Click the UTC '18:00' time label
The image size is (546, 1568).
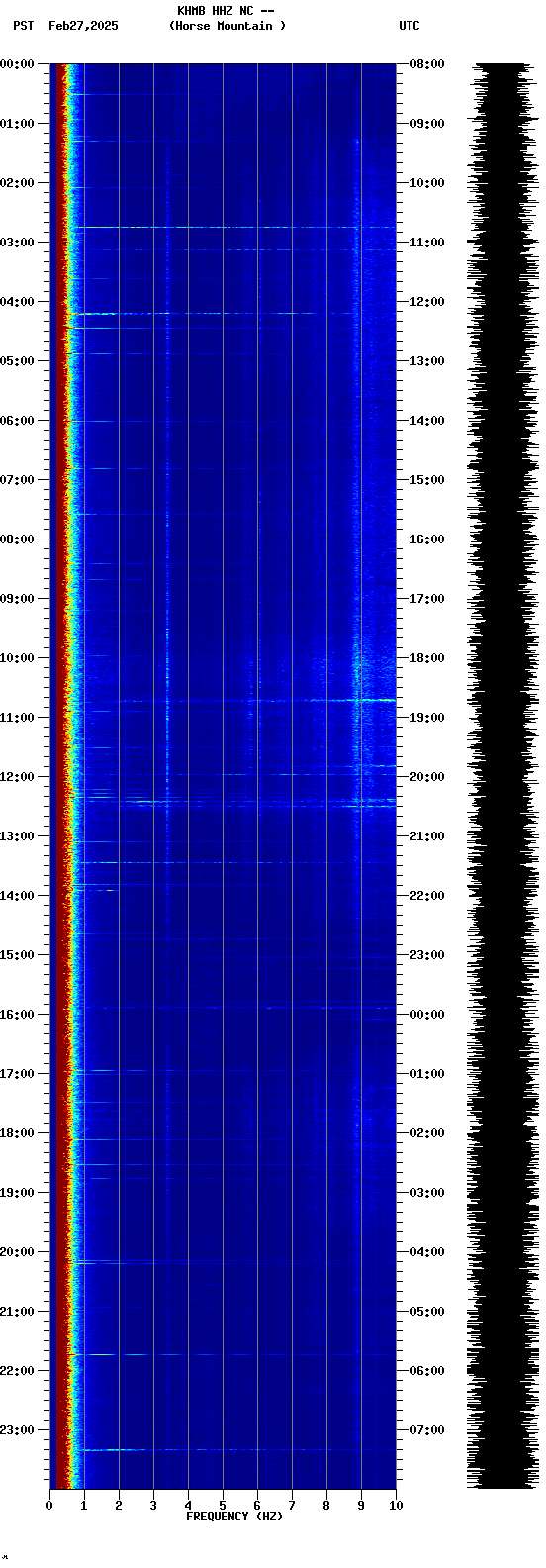[427, 658]
